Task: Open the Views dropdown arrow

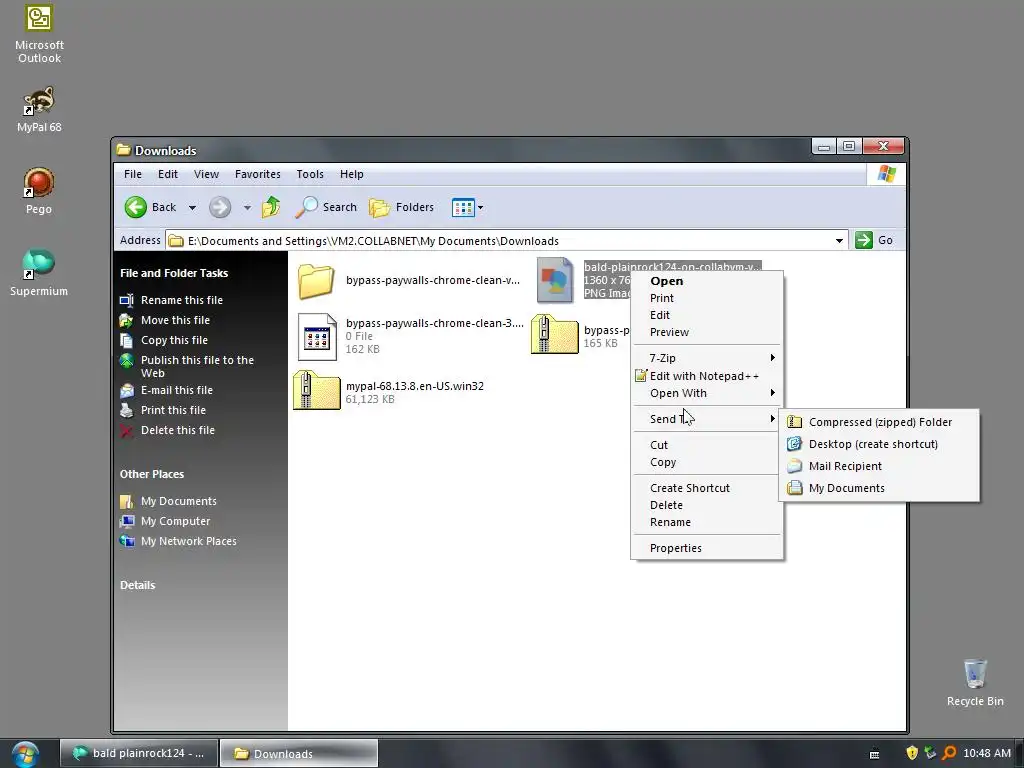Action: click(481, 208)
